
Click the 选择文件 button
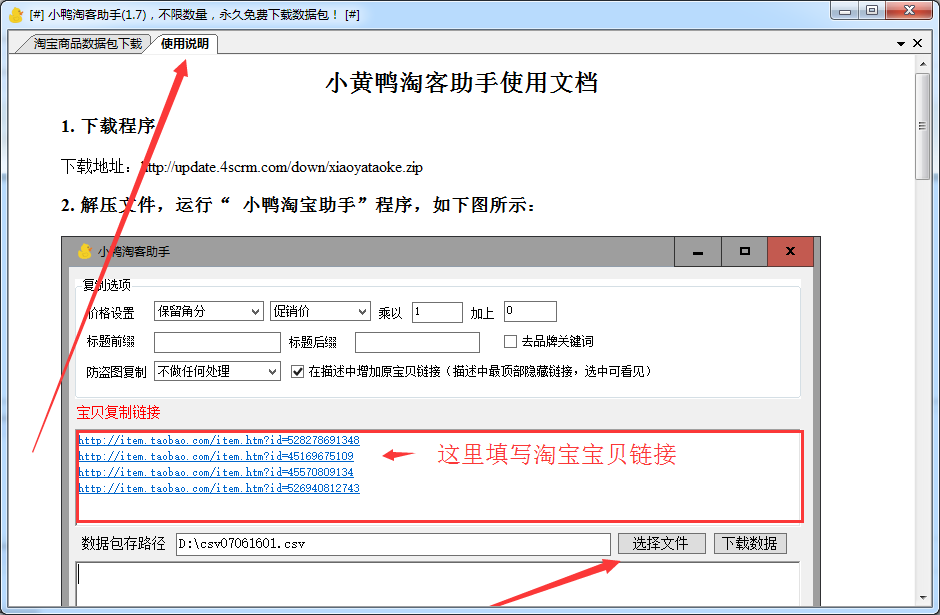[x=662, y=544]
